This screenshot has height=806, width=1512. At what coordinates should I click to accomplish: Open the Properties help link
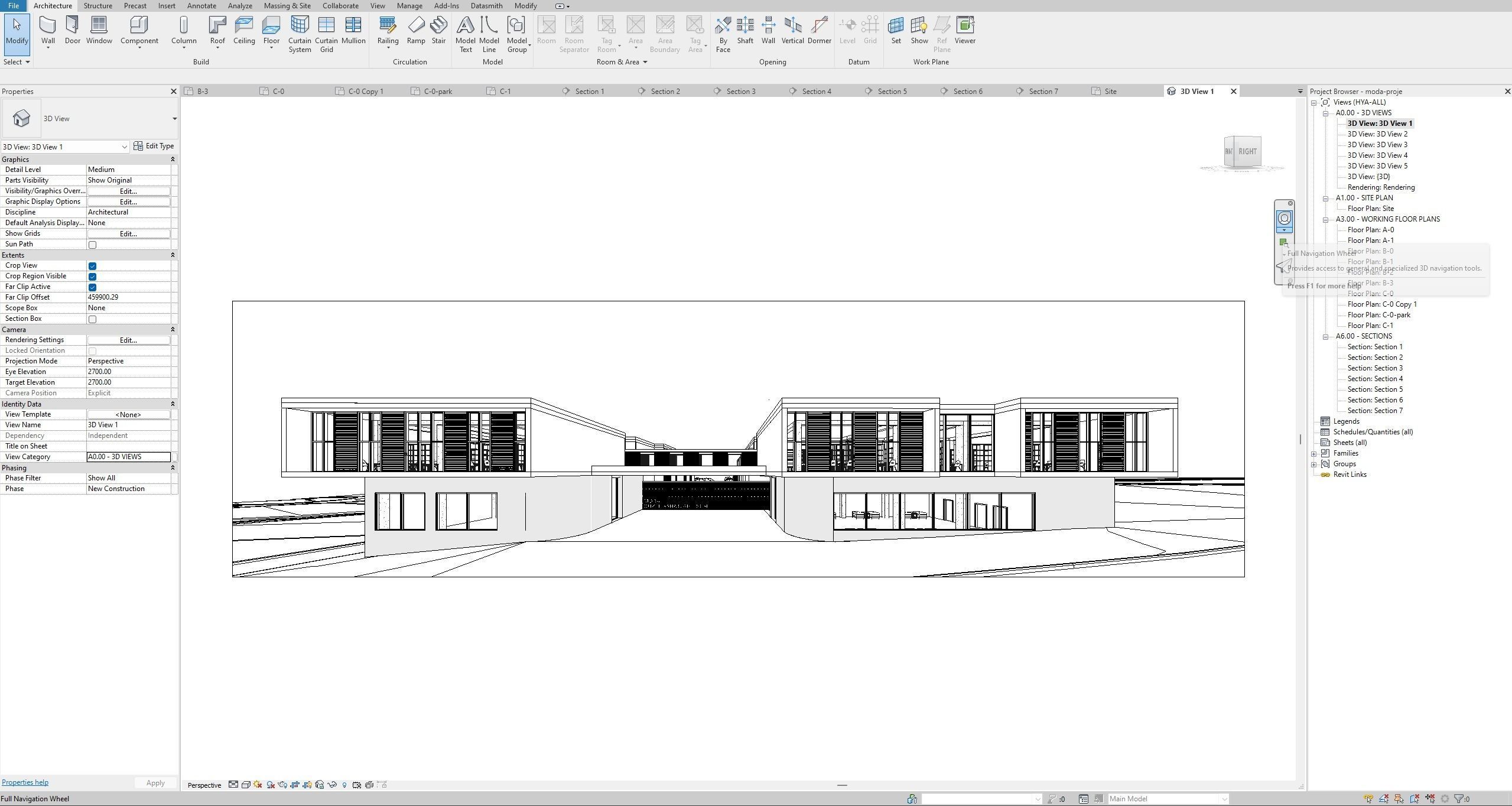(x=25, y=782)
